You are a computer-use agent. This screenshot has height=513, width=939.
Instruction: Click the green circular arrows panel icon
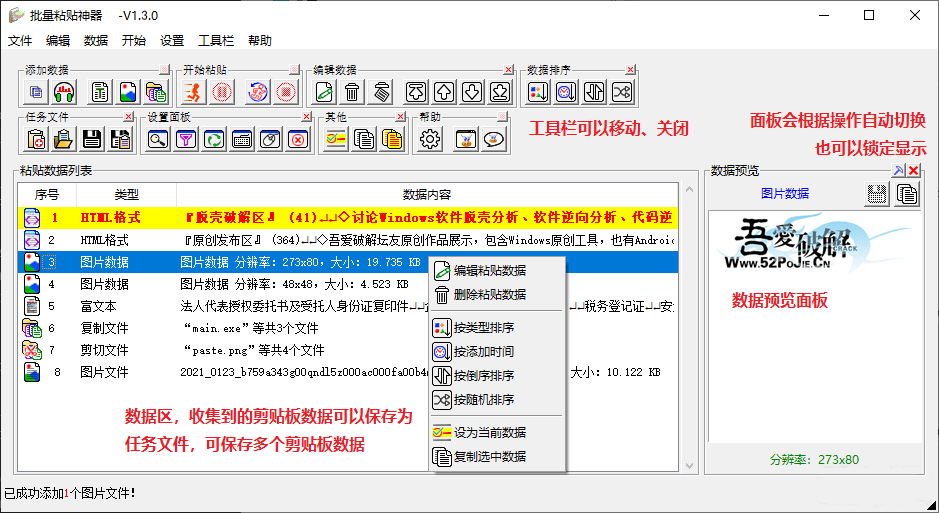(x=214, y=139)
